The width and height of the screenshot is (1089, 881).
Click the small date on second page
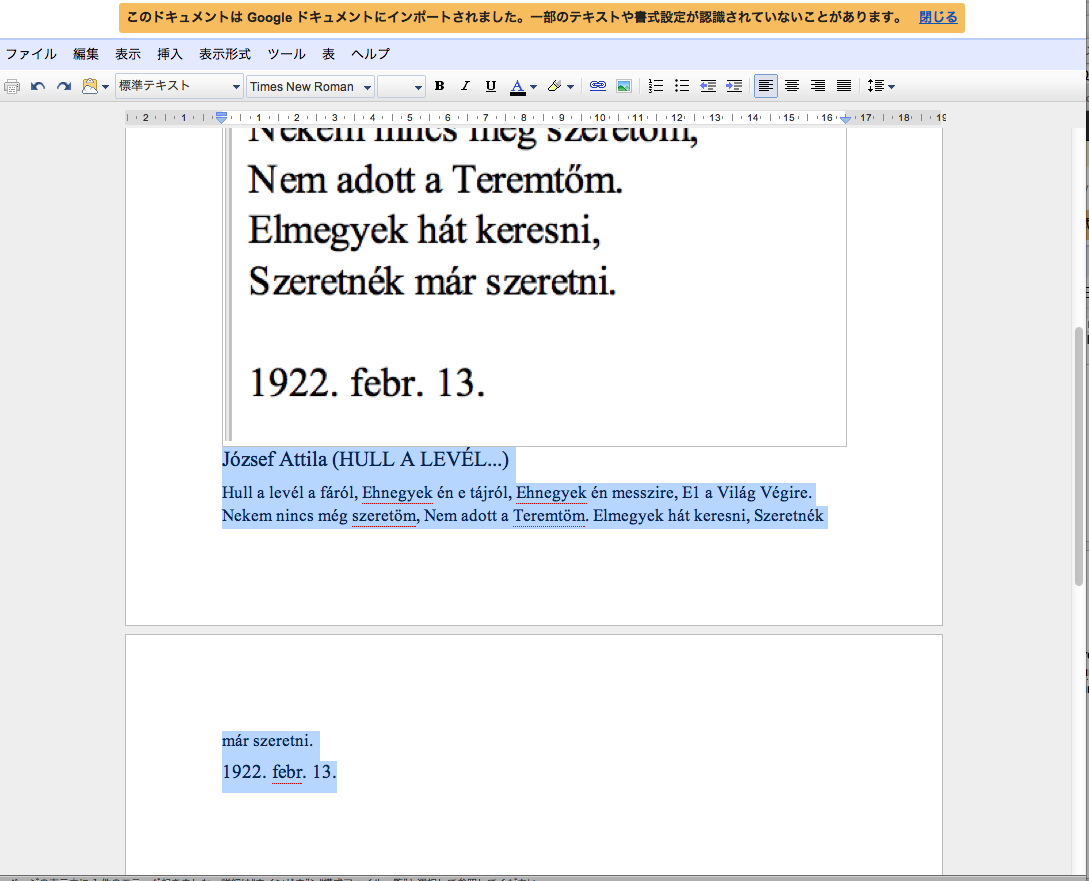[279, 772]
